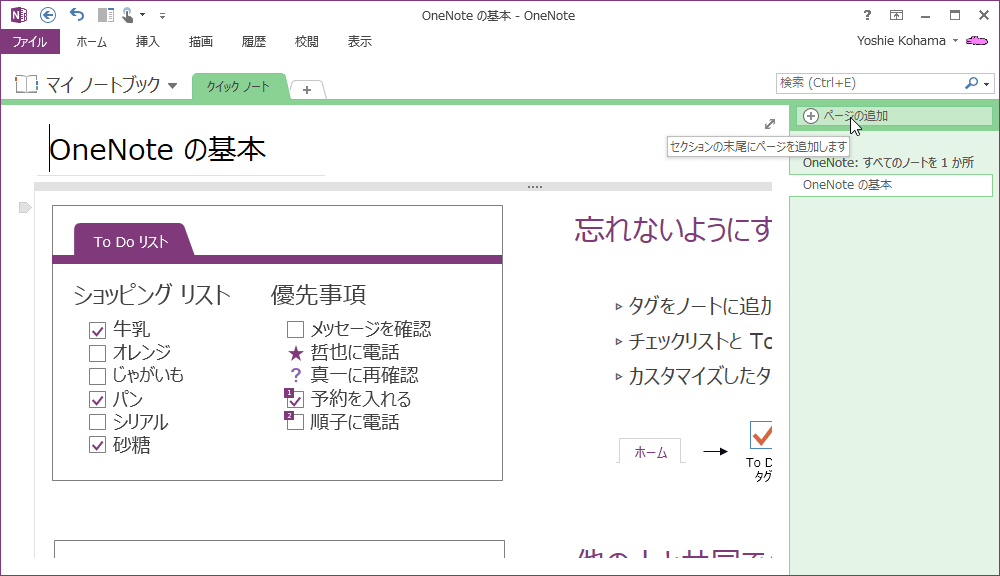This screenshot has width=1000, height=576.
Task: Go back with the Back arrow button
Action: [x=48, y=15]
